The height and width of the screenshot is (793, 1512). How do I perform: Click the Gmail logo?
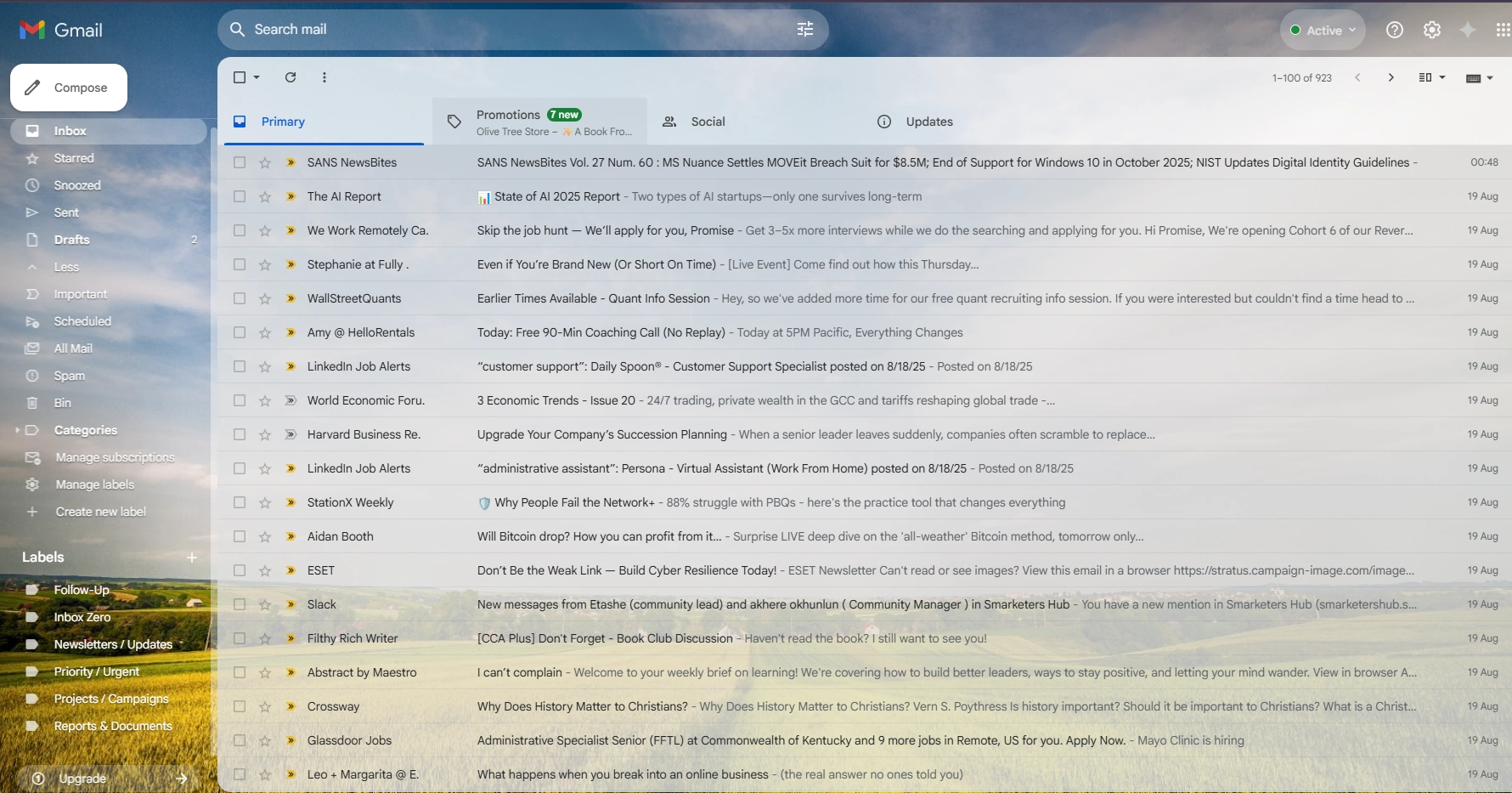coord(60,30)
